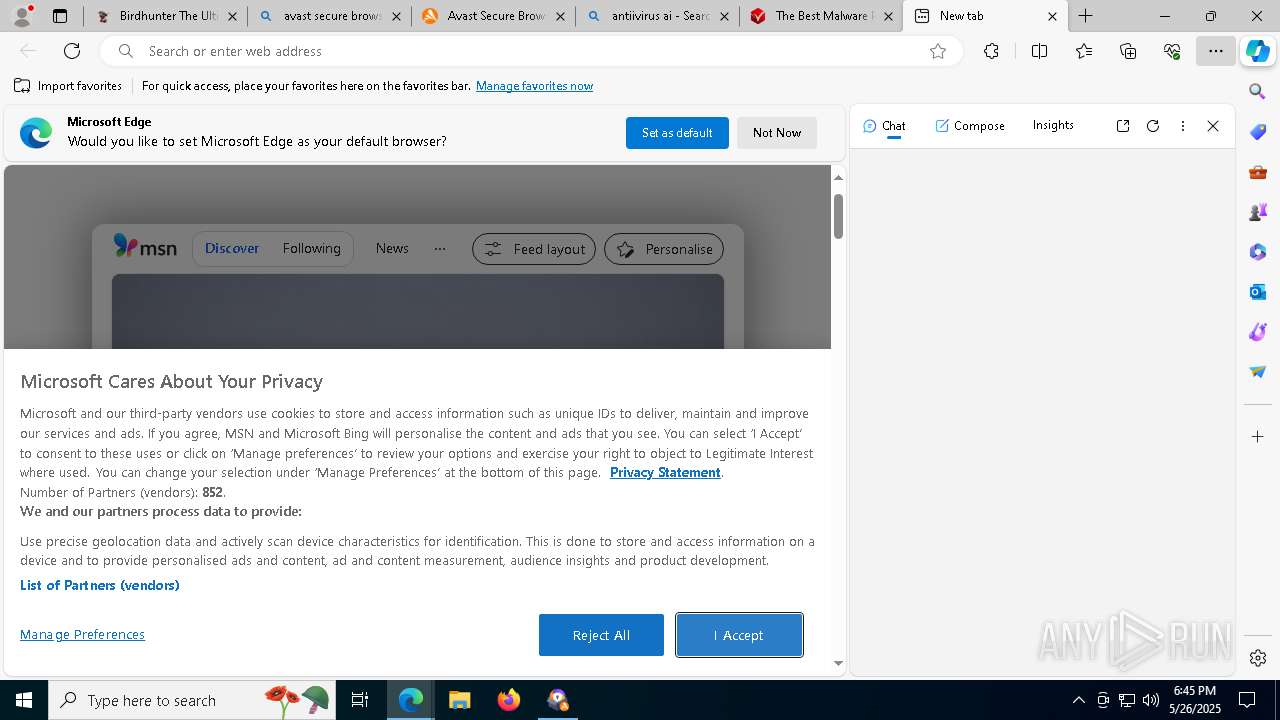Open the Extensions puzzle icon
Image resolution: width=1280 pixels, height=720 pixels.
pos(991,51)
